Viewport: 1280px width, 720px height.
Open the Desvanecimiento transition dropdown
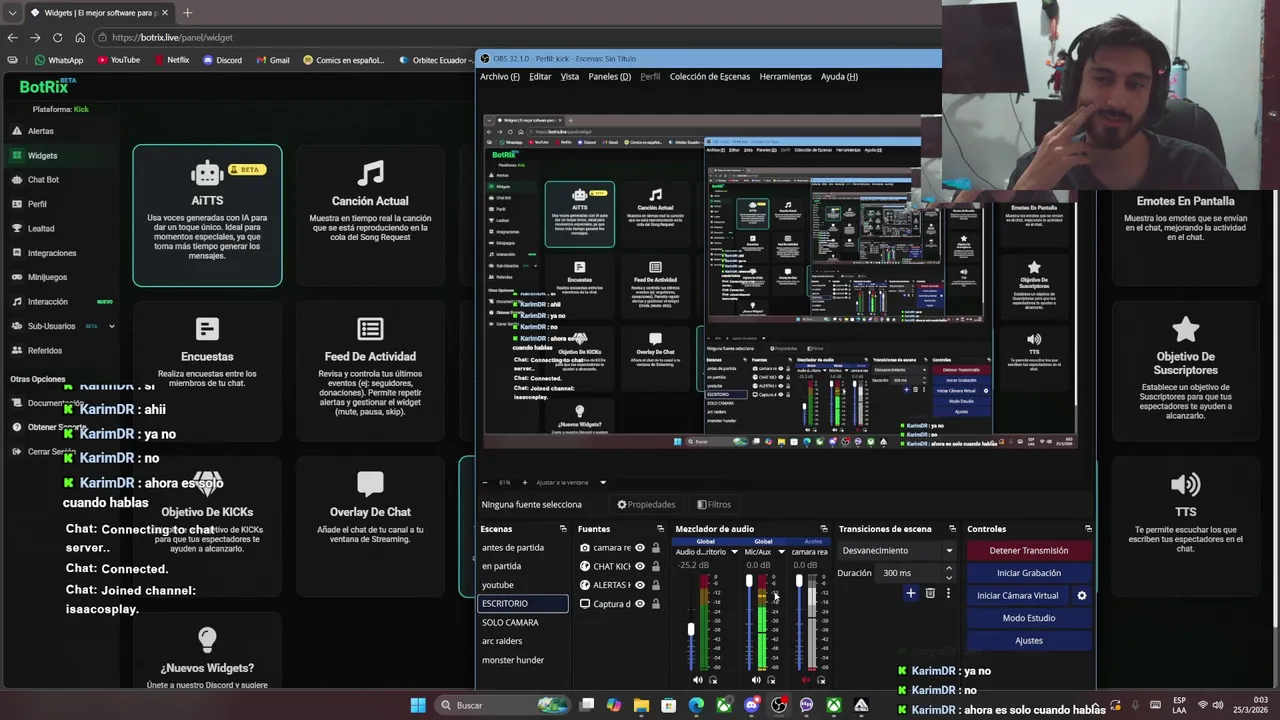pyautogui.click(x=897, y=551)
